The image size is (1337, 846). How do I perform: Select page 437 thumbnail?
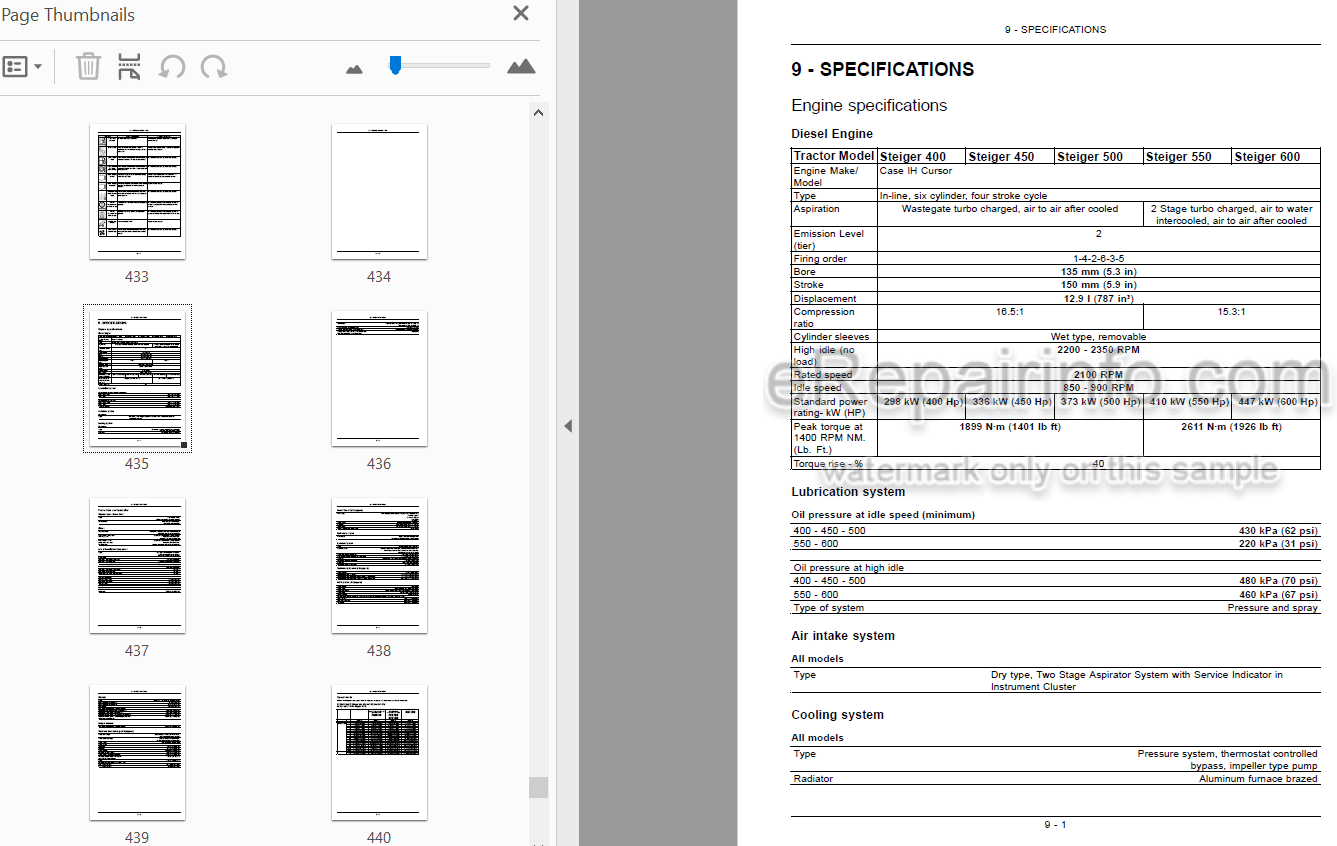tap(137, 566)
